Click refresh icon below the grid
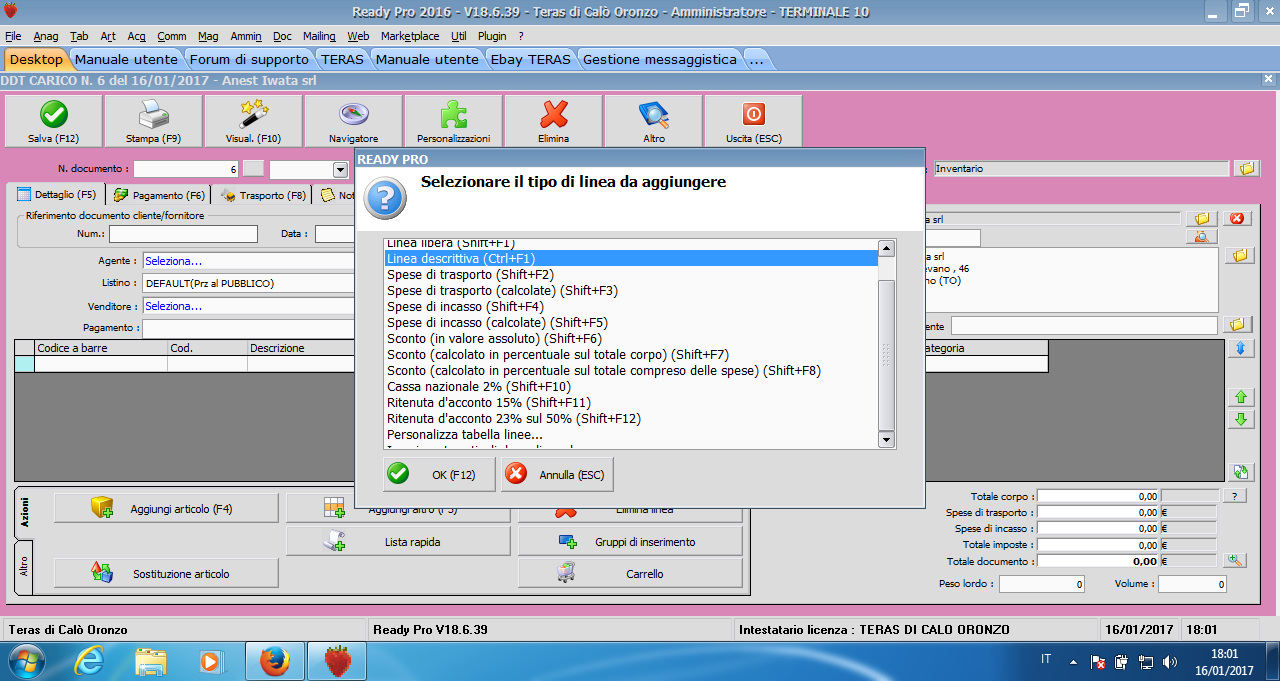This screenshot has height=681, width=1280. [x=1241, y=471]
